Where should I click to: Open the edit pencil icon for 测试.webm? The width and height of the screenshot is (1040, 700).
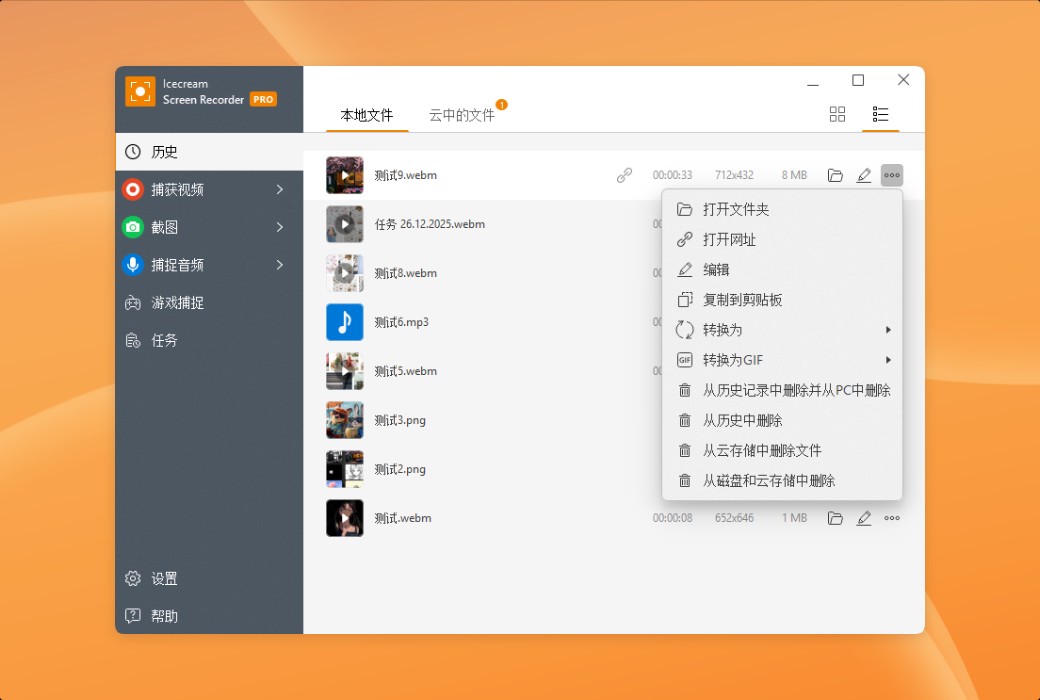click(864, 518)
